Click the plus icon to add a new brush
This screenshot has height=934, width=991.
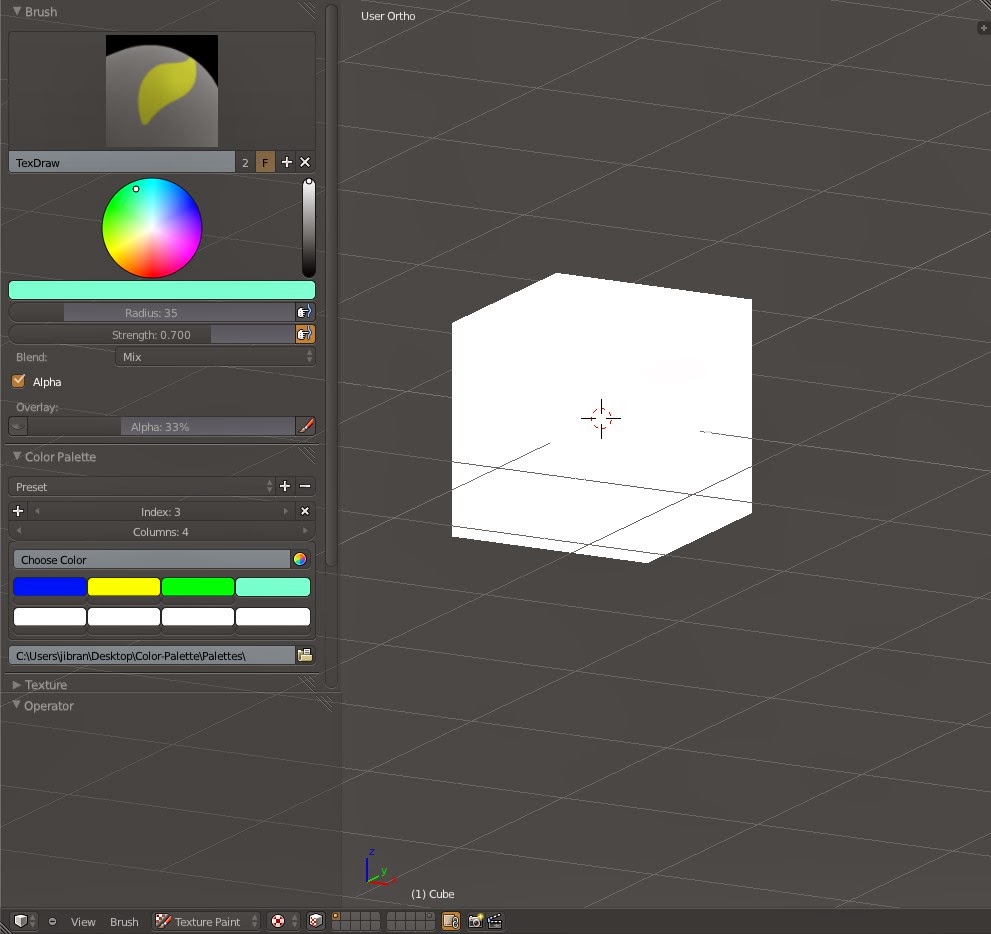point(286,161)
